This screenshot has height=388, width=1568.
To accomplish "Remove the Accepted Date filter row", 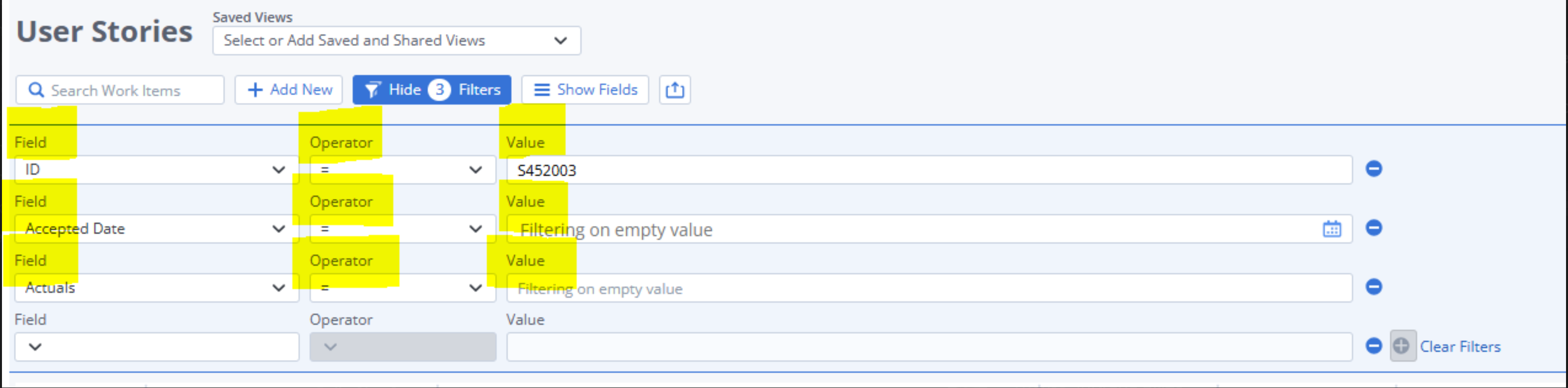I will pyautogui.click(x=1374, y=228).
